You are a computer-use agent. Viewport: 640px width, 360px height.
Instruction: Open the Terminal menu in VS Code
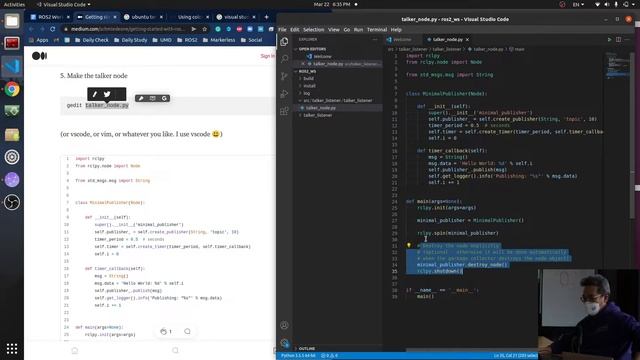[377, 30]
